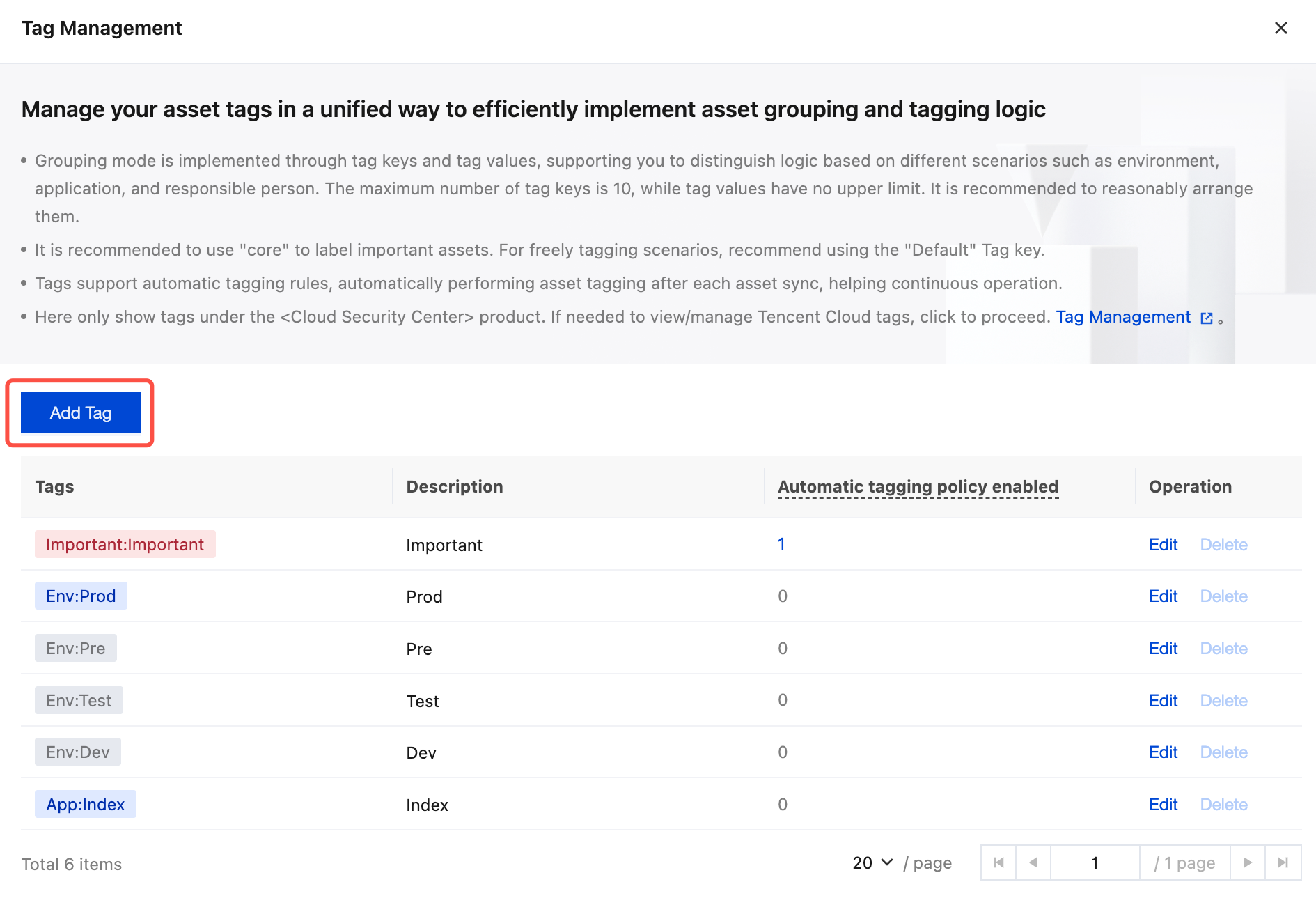Open policy count 1 for Important tag
The image size is (1316, 921).
pyautogui.click(x=781, y=544)
